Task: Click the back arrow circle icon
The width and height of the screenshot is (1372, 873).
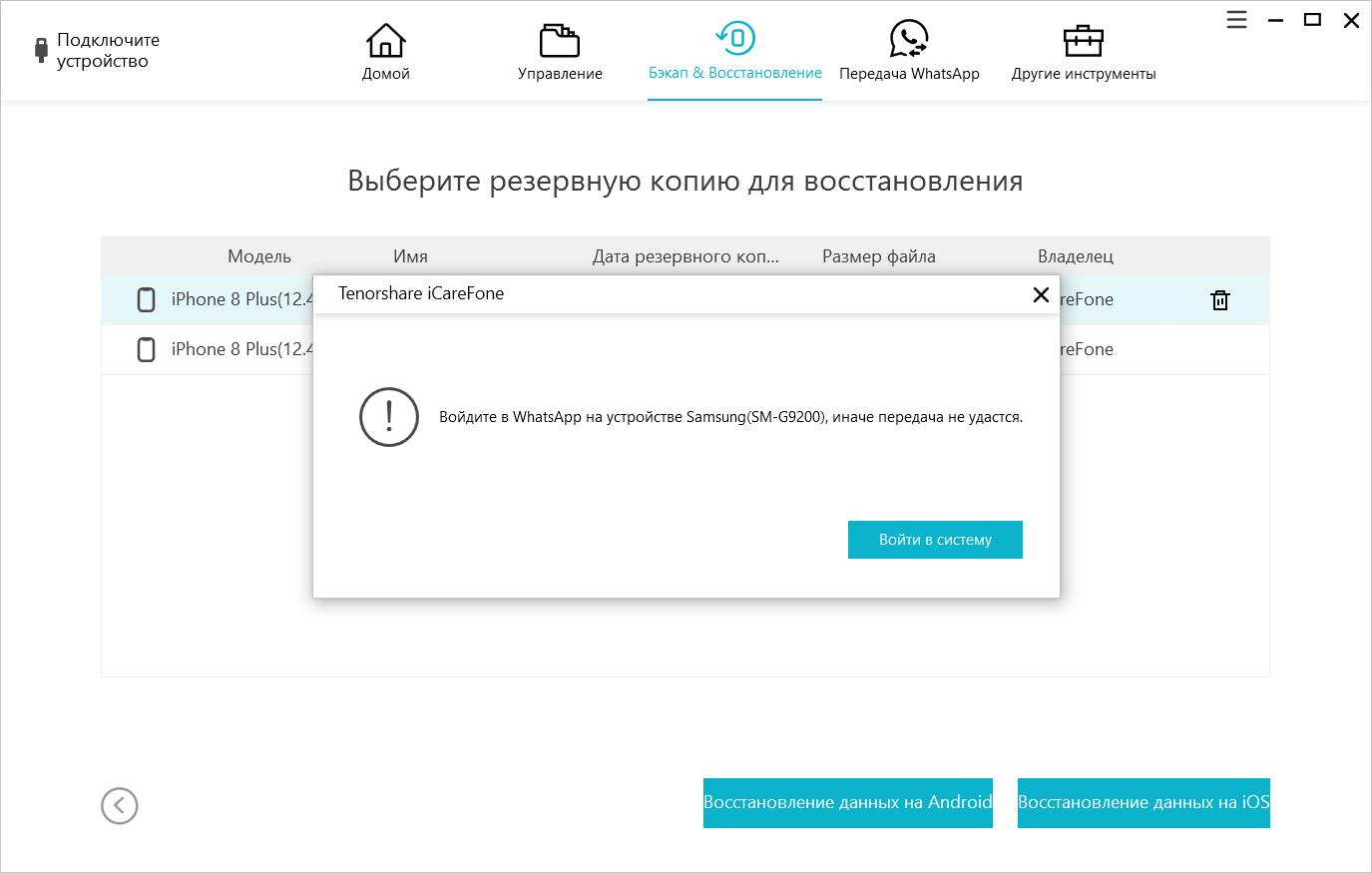Action: [120, 806]
